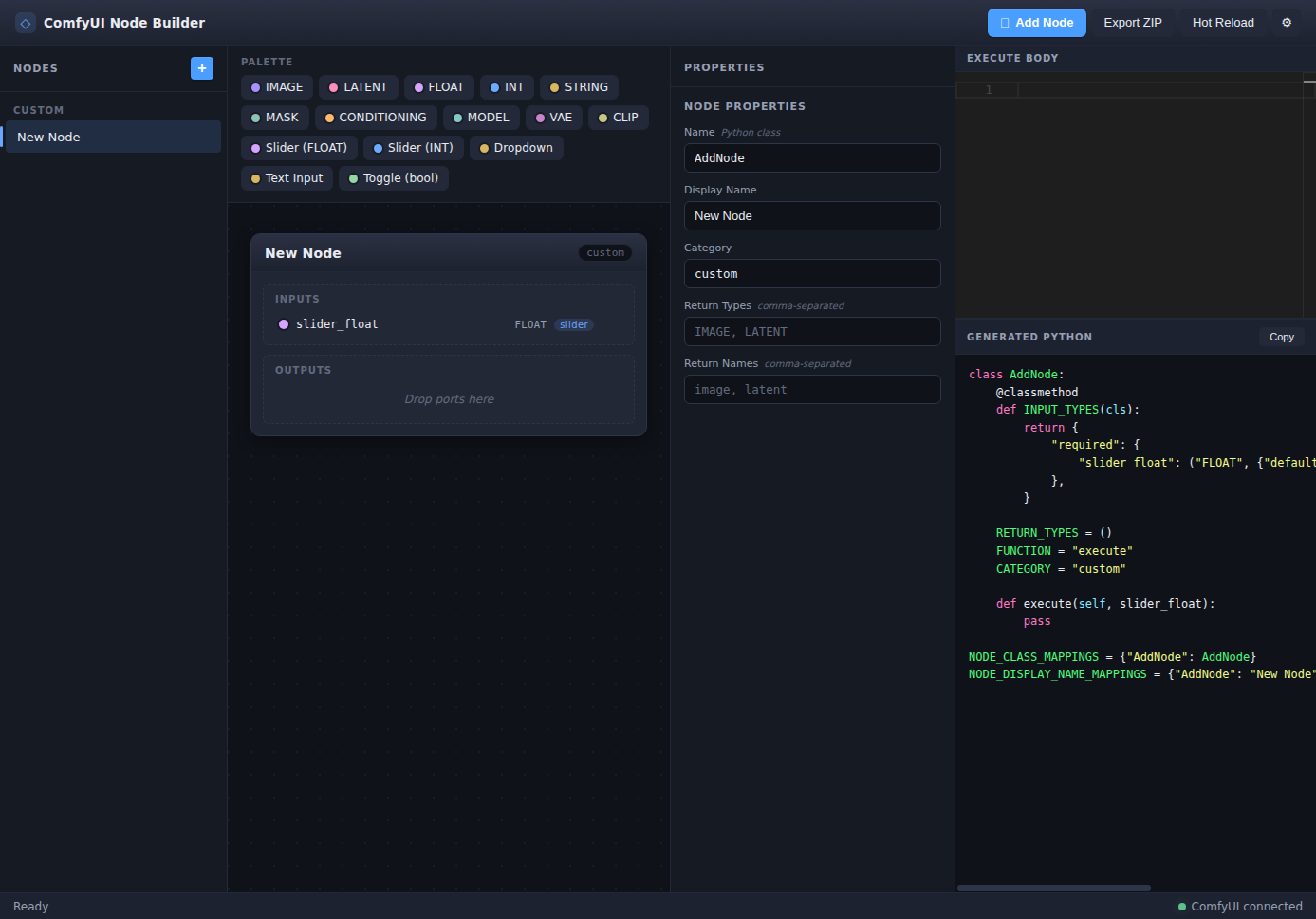Click the ComfyUI Node Builder logo icon

click(26, 23)
